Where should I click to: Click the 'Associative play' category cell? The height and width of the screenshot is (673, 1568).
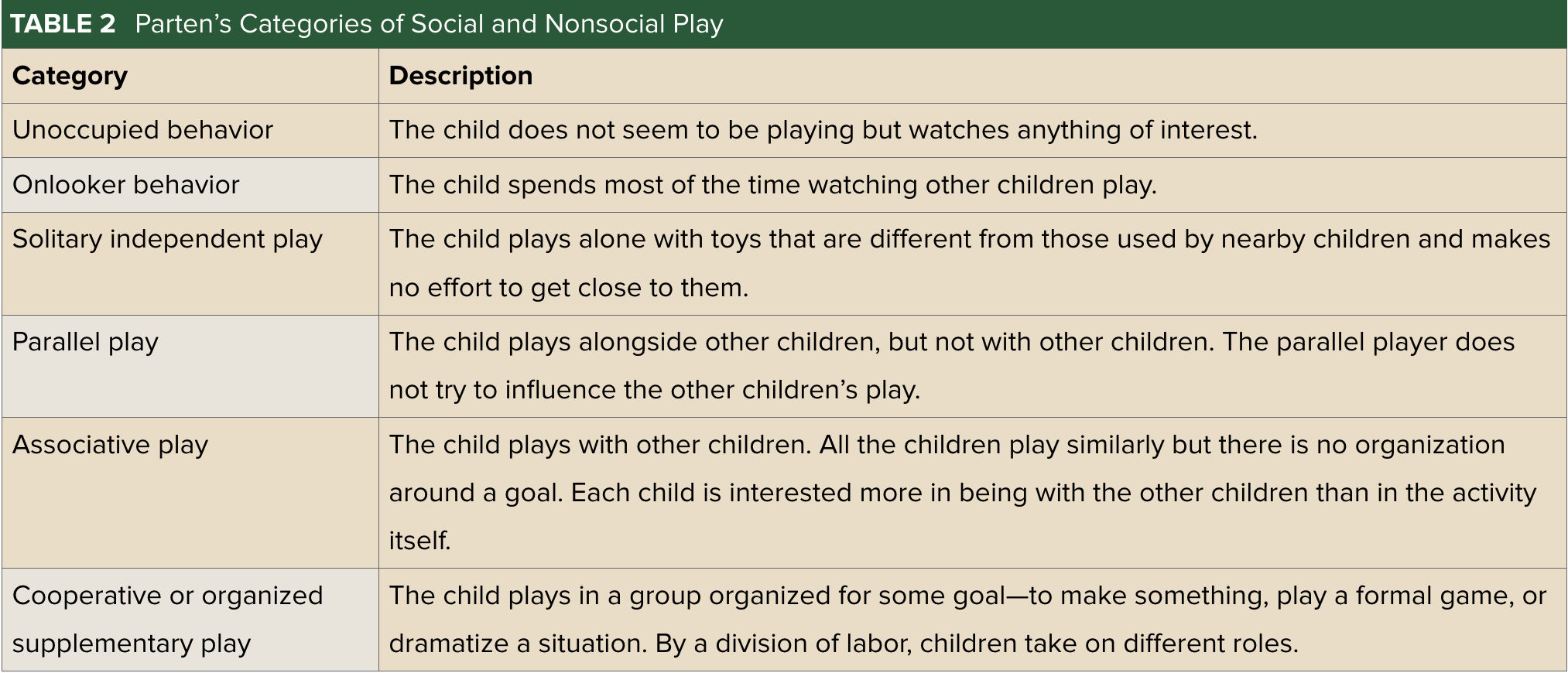coord(110,445)
